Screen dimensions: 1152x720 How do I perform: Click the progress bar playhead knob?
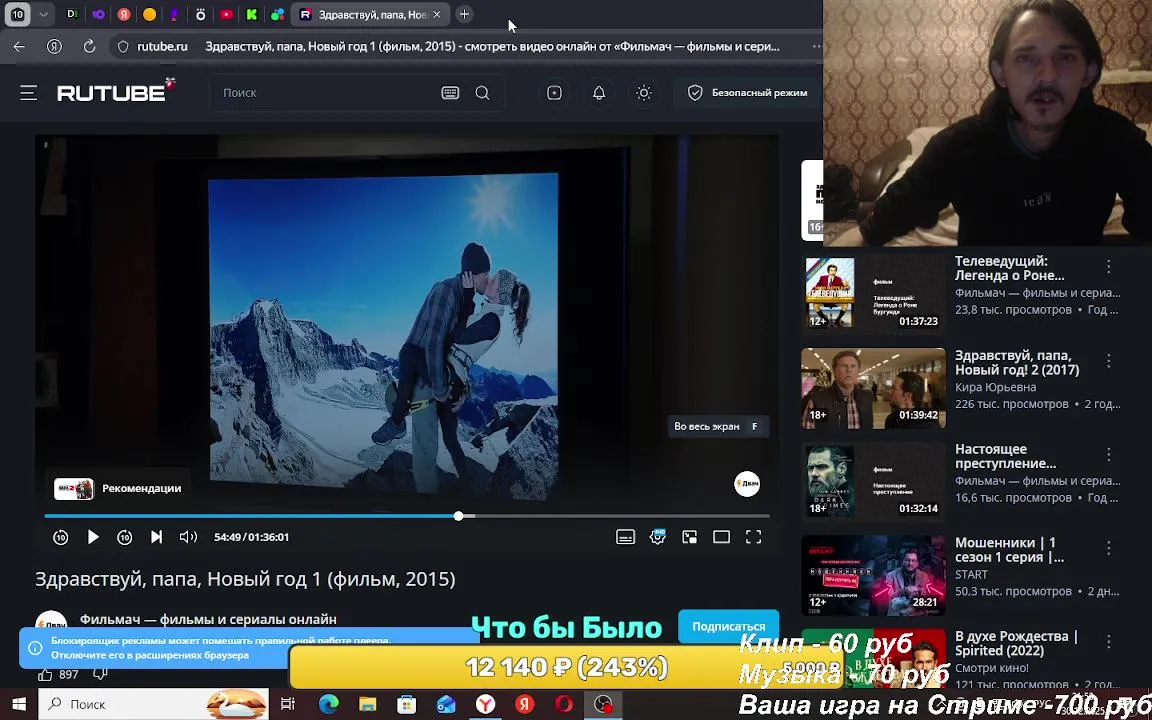[458, 516]
